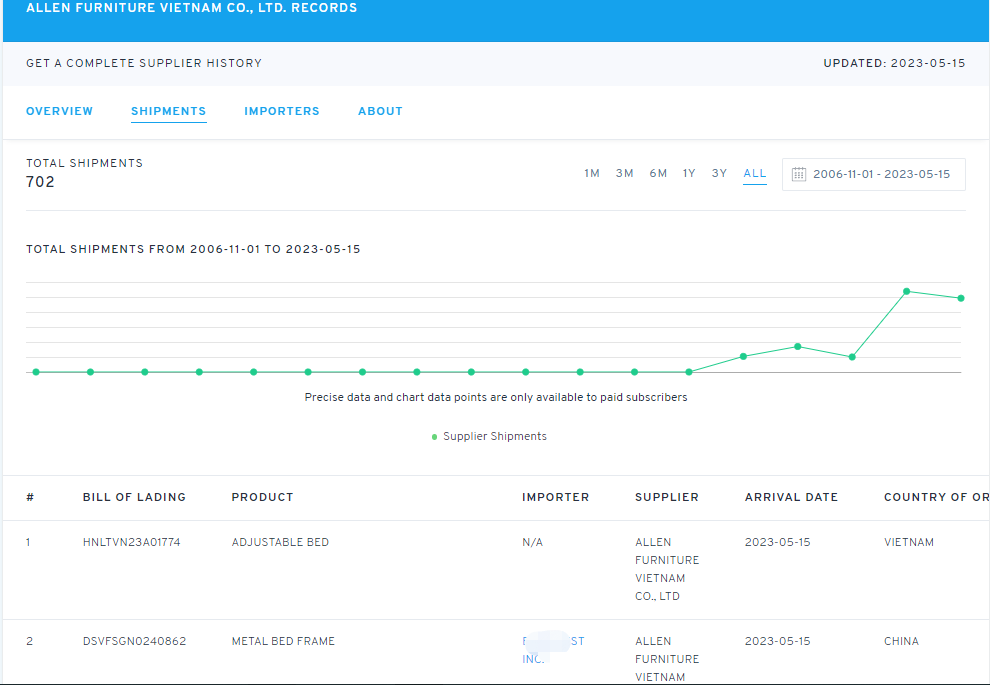
Task: Click the total shipments count 702
Action: tap(40, 182)
